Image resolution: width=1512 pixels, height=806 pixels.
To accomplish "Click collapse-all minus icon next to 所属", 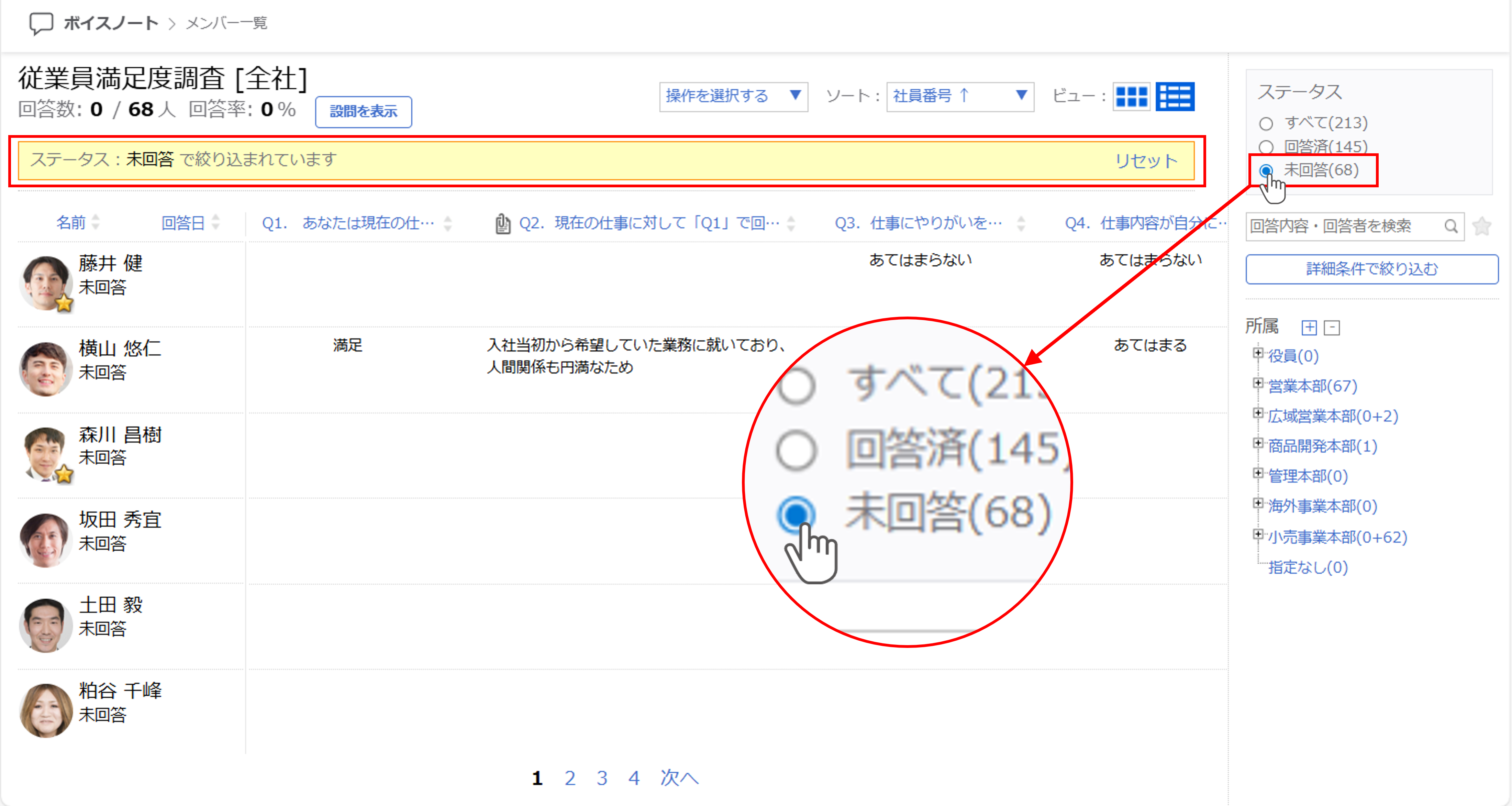I will tap(1332, 328).
